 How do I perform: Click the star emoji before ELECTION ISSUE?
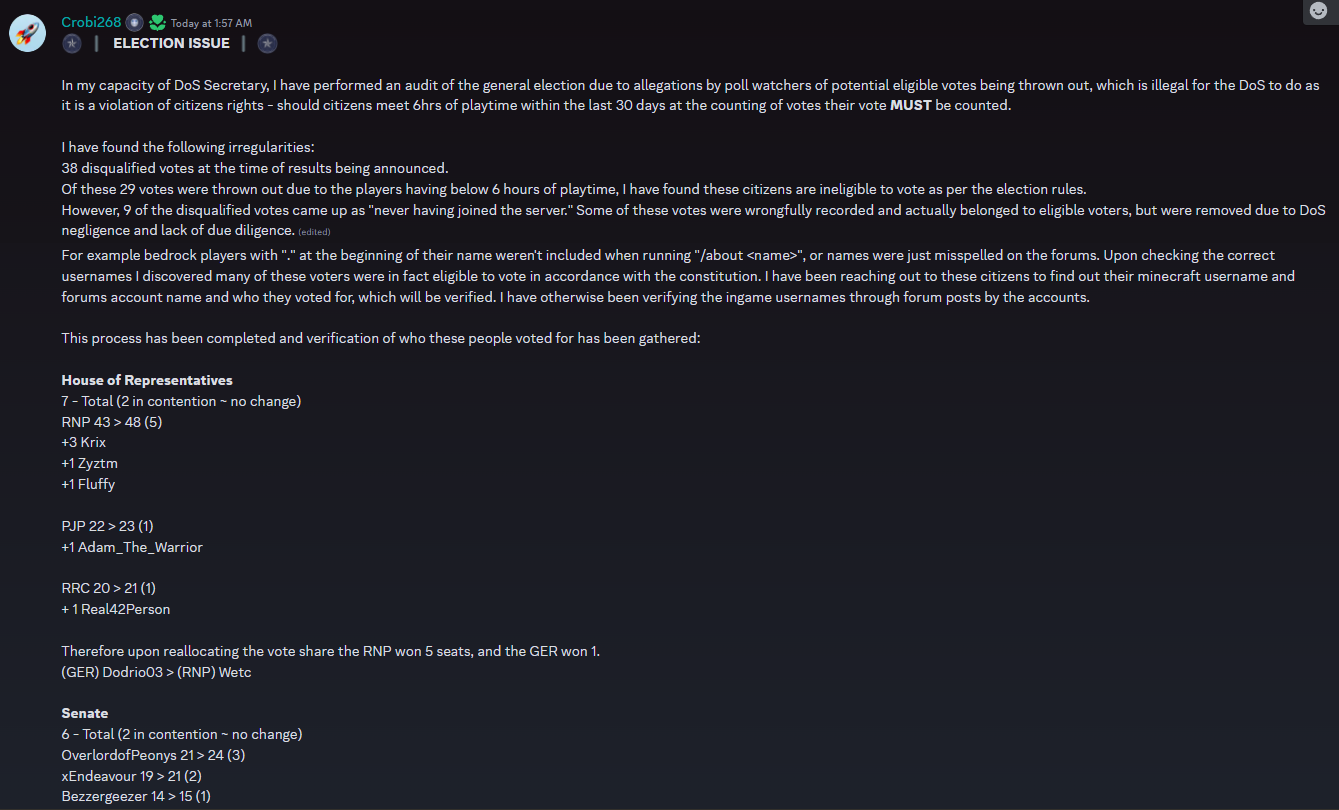click(x=71, y=43)
